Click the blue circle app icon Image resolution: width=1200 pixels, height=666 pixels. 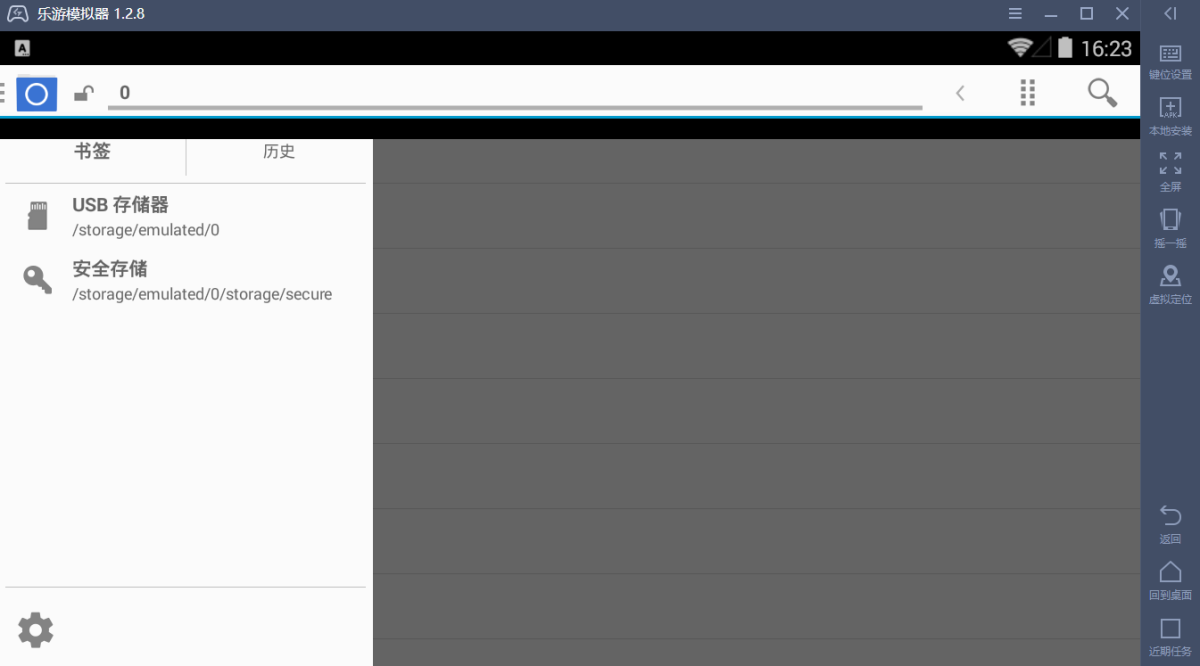point(36,94)
